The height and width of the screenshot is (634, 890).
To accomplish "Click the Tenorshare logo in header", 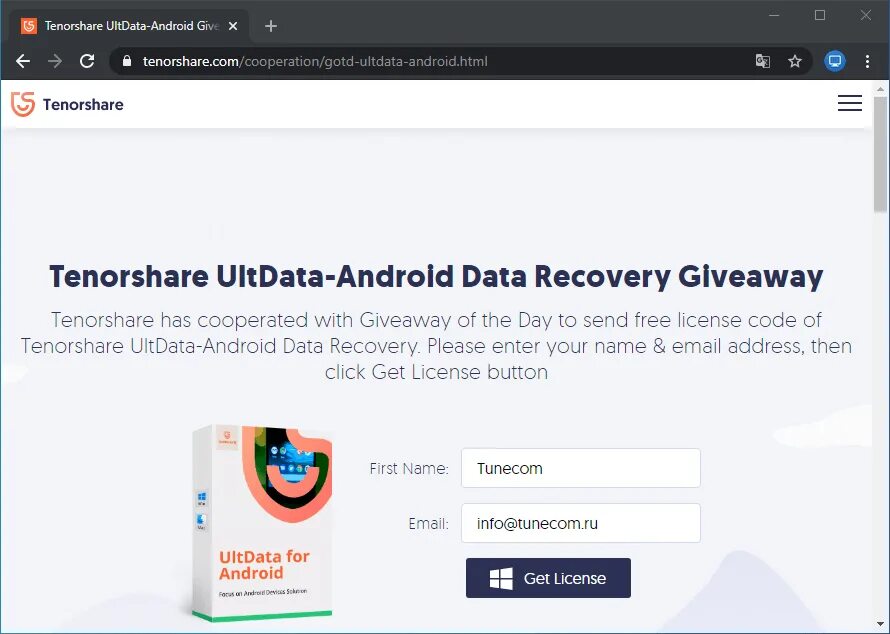I will (x=67, y=104).
